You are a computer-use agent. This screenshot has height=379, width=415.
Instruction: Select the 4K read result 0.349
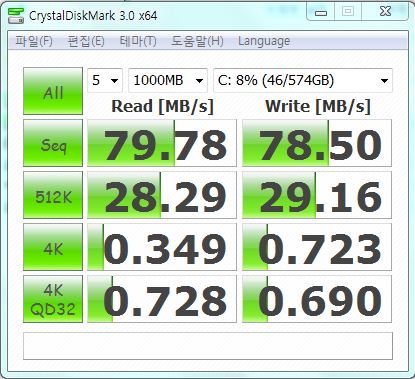click(x=162, y=247)
